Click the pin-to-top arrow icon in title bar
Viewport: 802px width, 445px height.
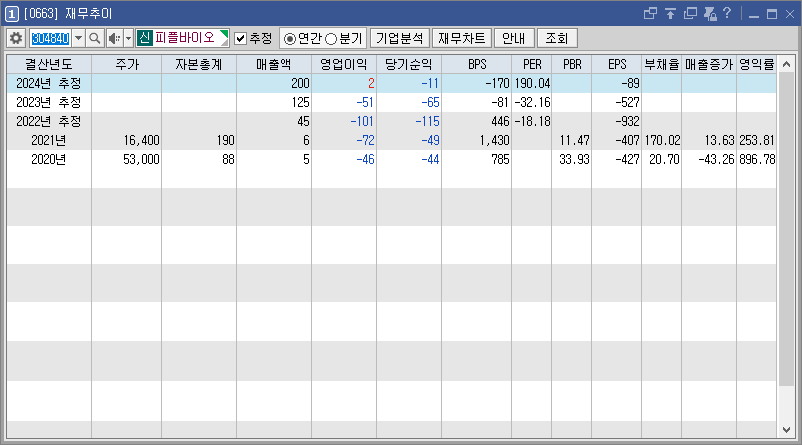tap(670, 13)
